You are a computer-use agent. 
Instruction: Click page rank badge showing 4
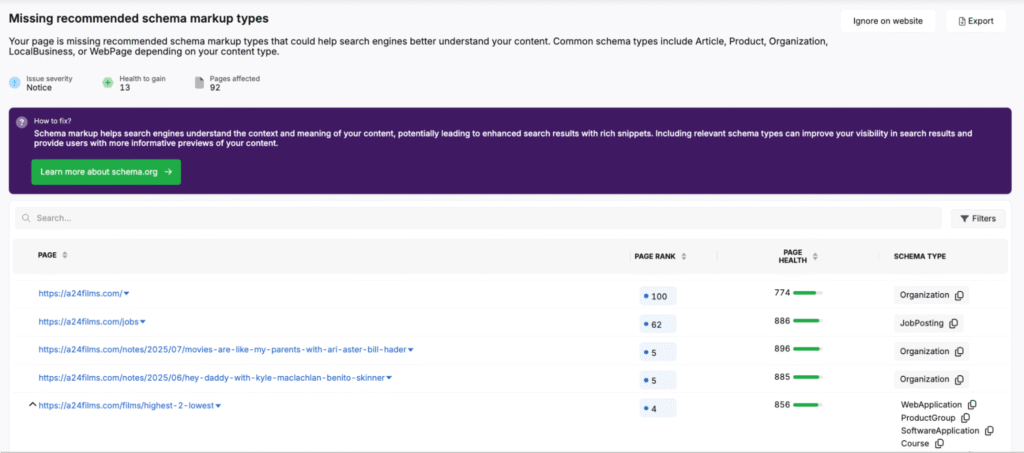[658, 409]
